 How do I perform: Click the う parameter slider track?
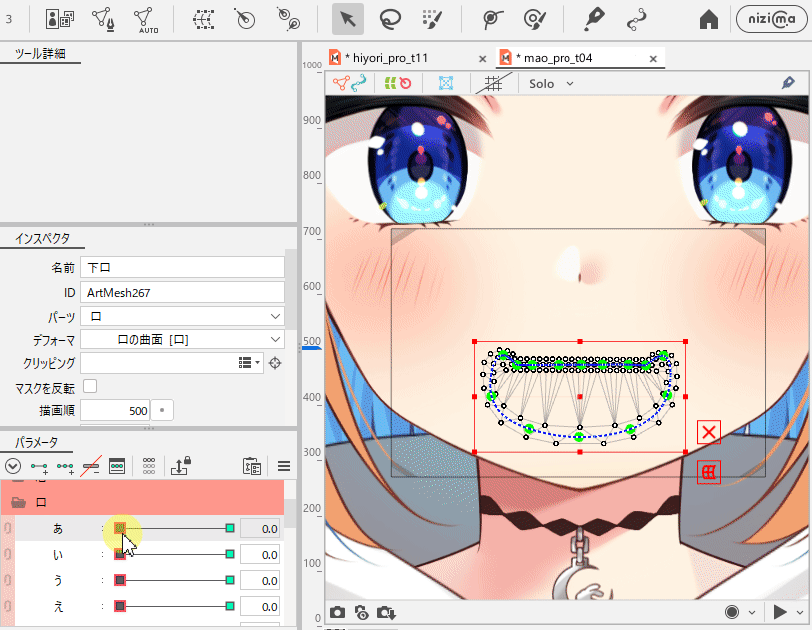(175, 580)
